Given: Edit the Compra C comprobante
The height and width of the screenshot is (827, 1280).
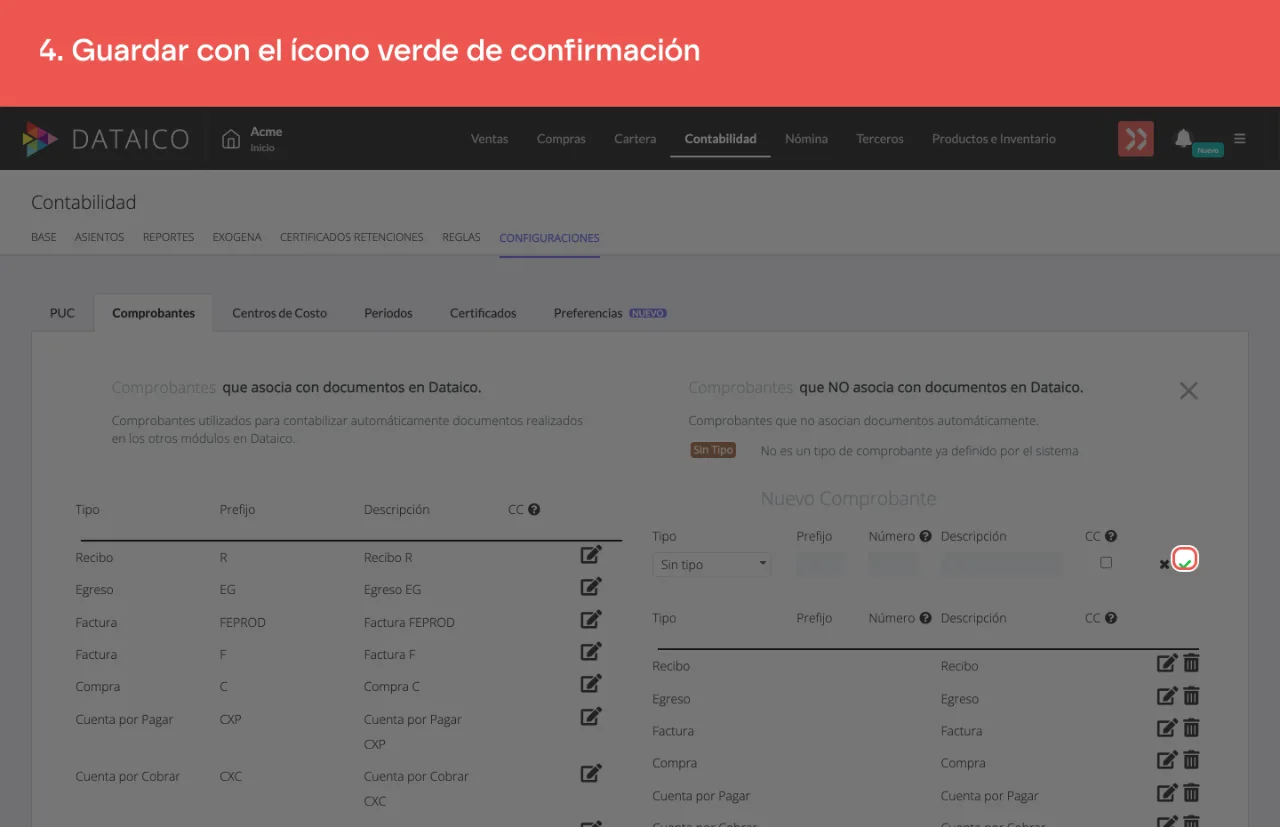Looking at the screenshot, I should coord(591,683).
